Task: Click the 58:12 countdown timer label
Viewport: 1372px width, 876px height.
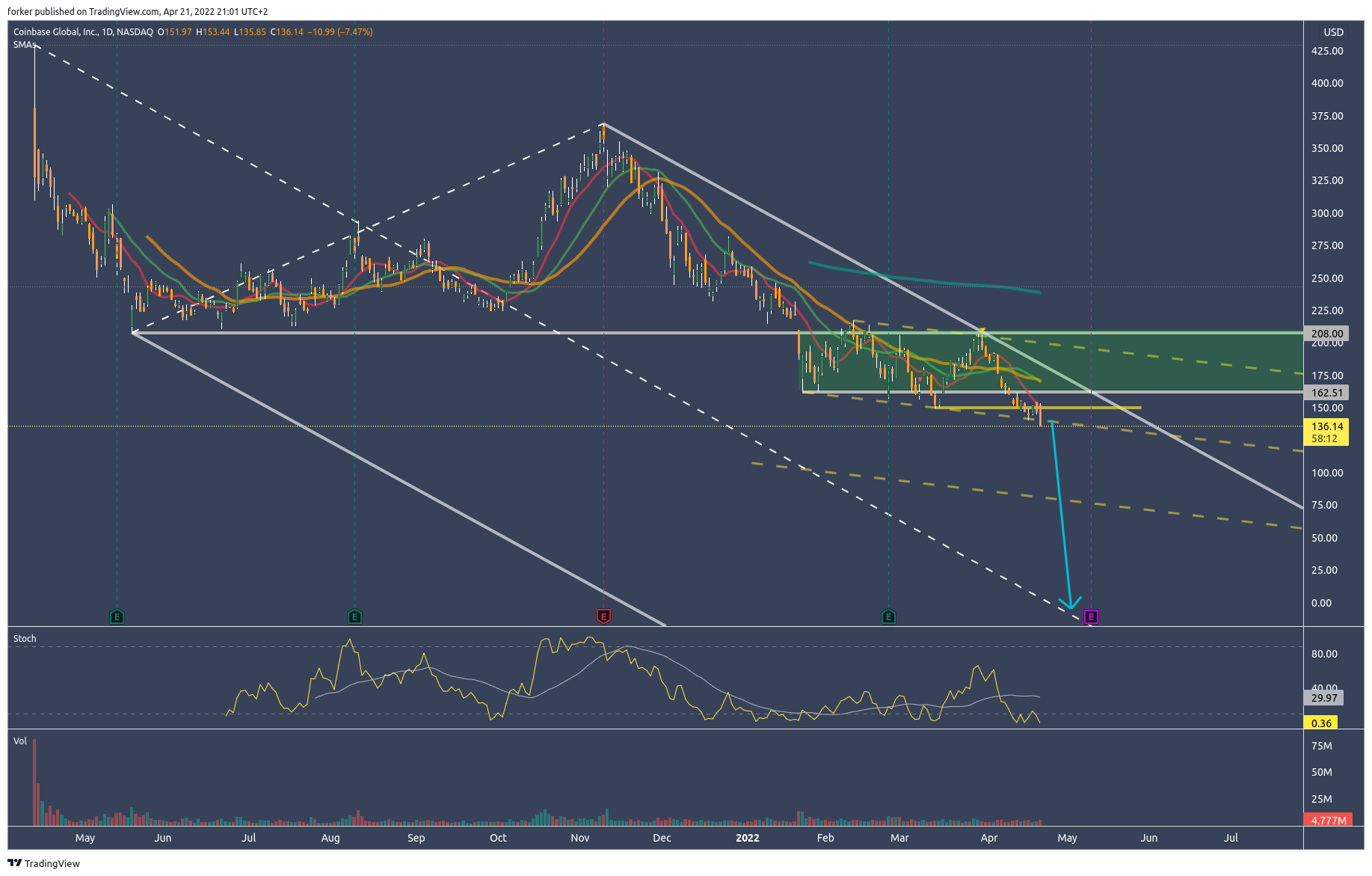Action: pyautogui.click(x=1324, y=438)
